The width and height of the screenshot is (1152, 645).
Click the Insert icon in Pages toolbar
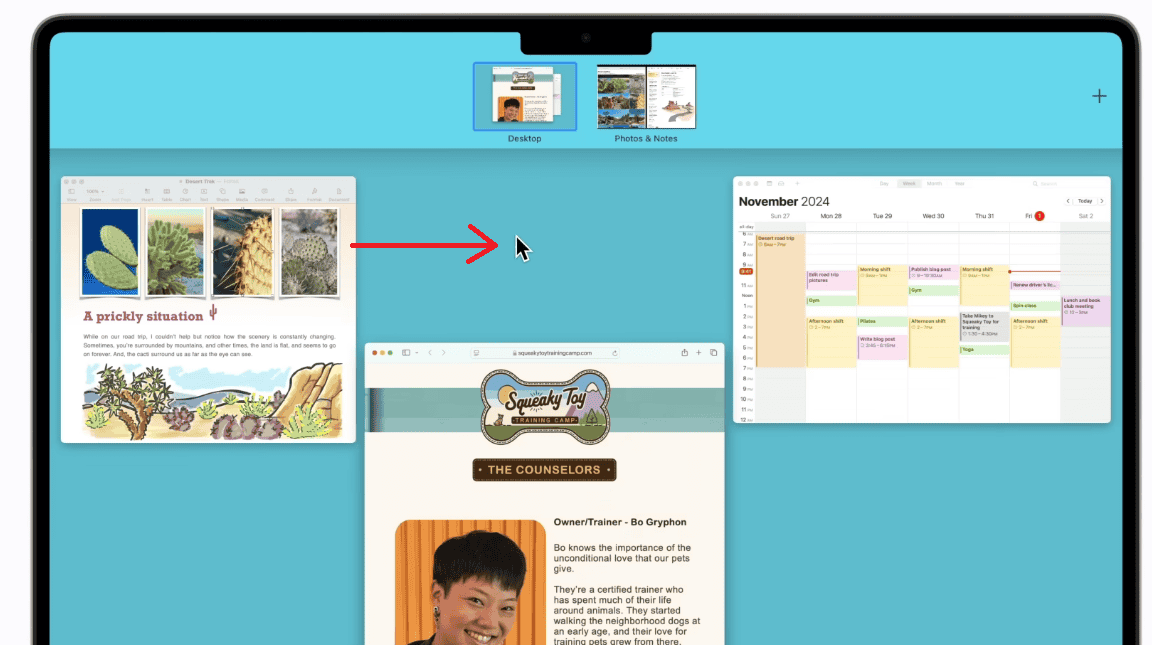click(148, 191)
